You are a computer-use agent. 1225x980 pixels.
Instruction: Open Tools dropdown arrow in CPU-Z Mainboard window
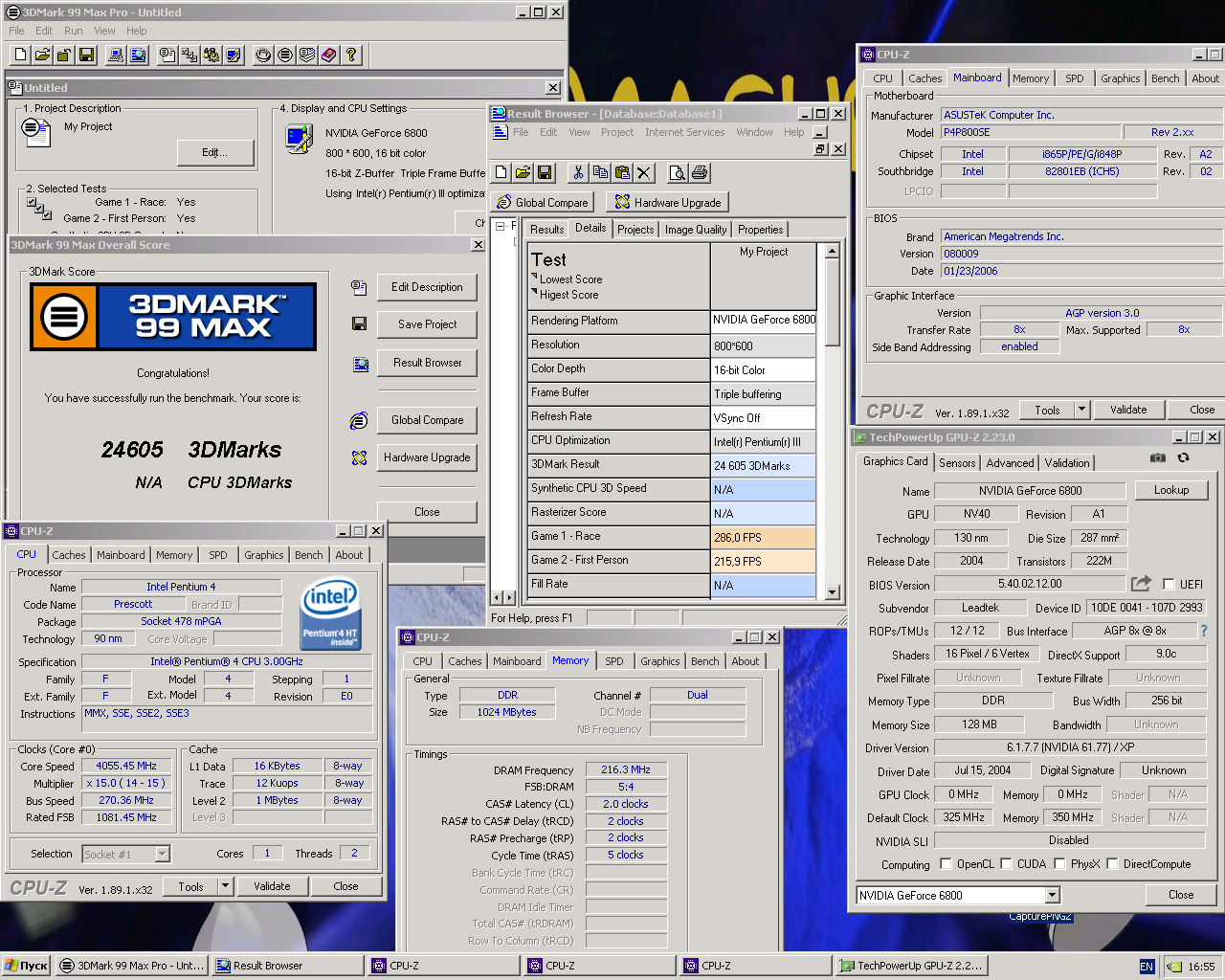tap(1082, 410)
